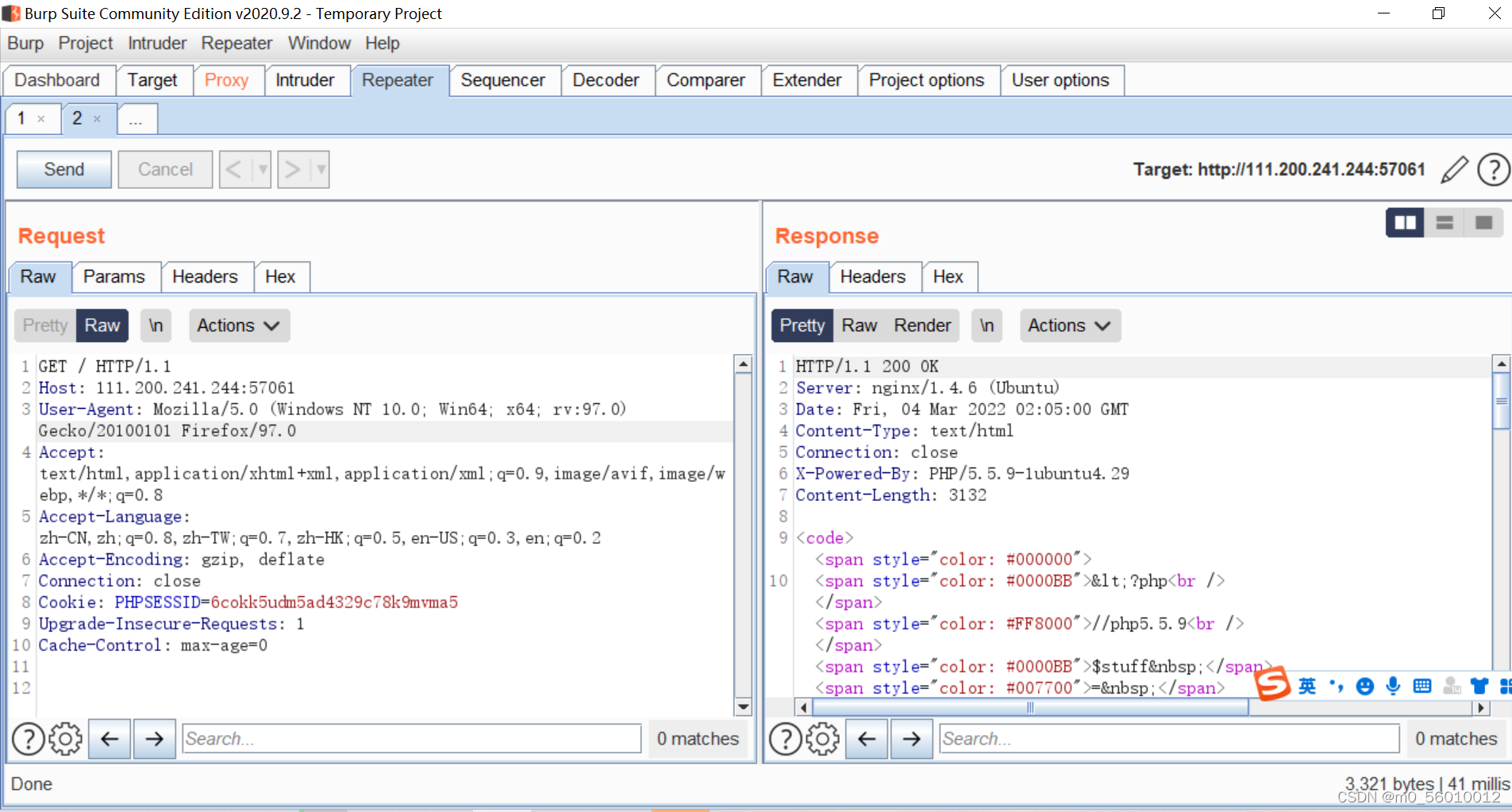Viewport: 1512px width, 812px height.
Task: Toggle \n non-printing chars in Response
Action: (987, 325)
